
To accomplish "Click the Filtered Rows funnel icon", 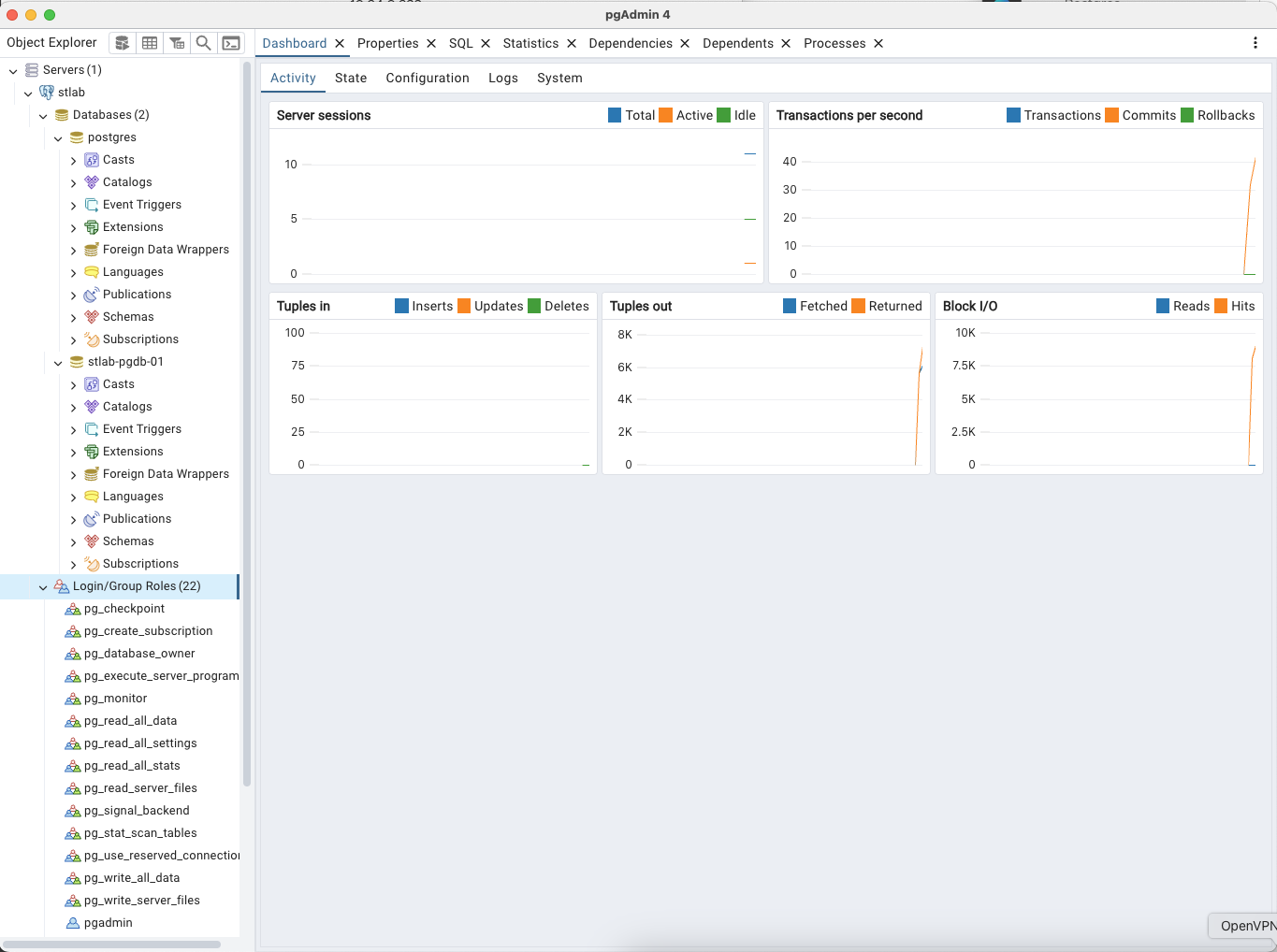I will 177,43.
